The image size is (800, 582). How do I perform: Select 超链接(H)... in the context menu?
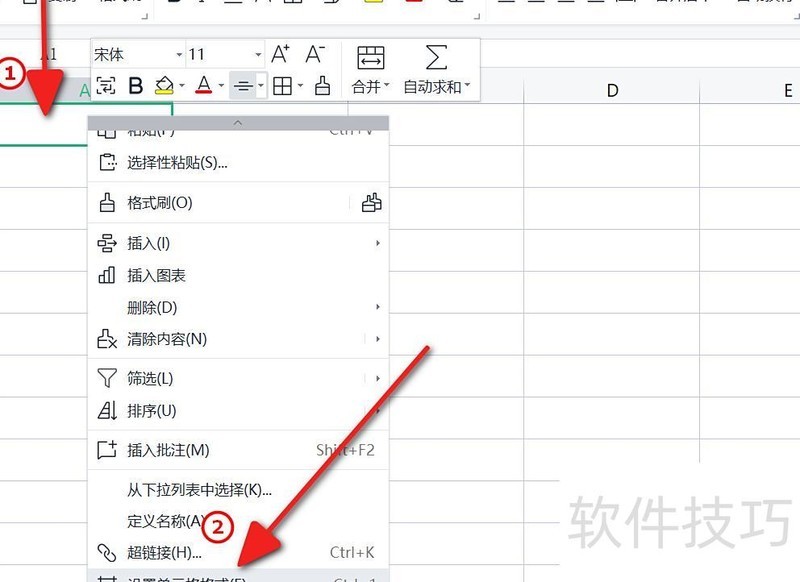click(238, 552)
